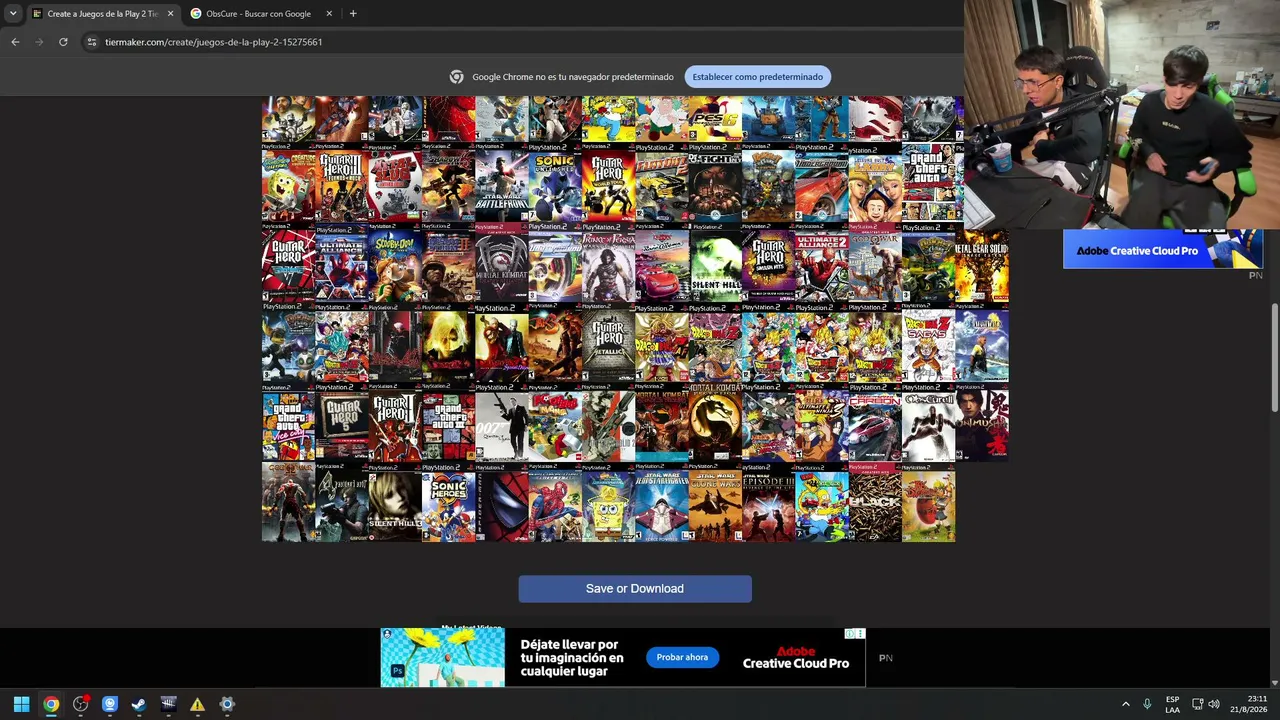Image resolution: width=1280 pixels, height=720 pixels.
Task: Select the Grand Theft Auto III cover
Action: click(x=449, y=424)
